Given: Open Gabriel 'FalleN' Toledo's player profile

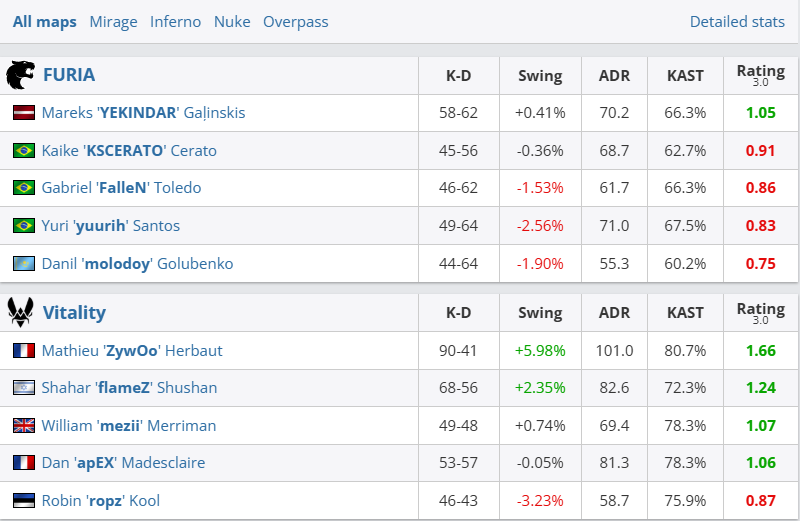Looking at the screenshot, I should click(121, 188).
